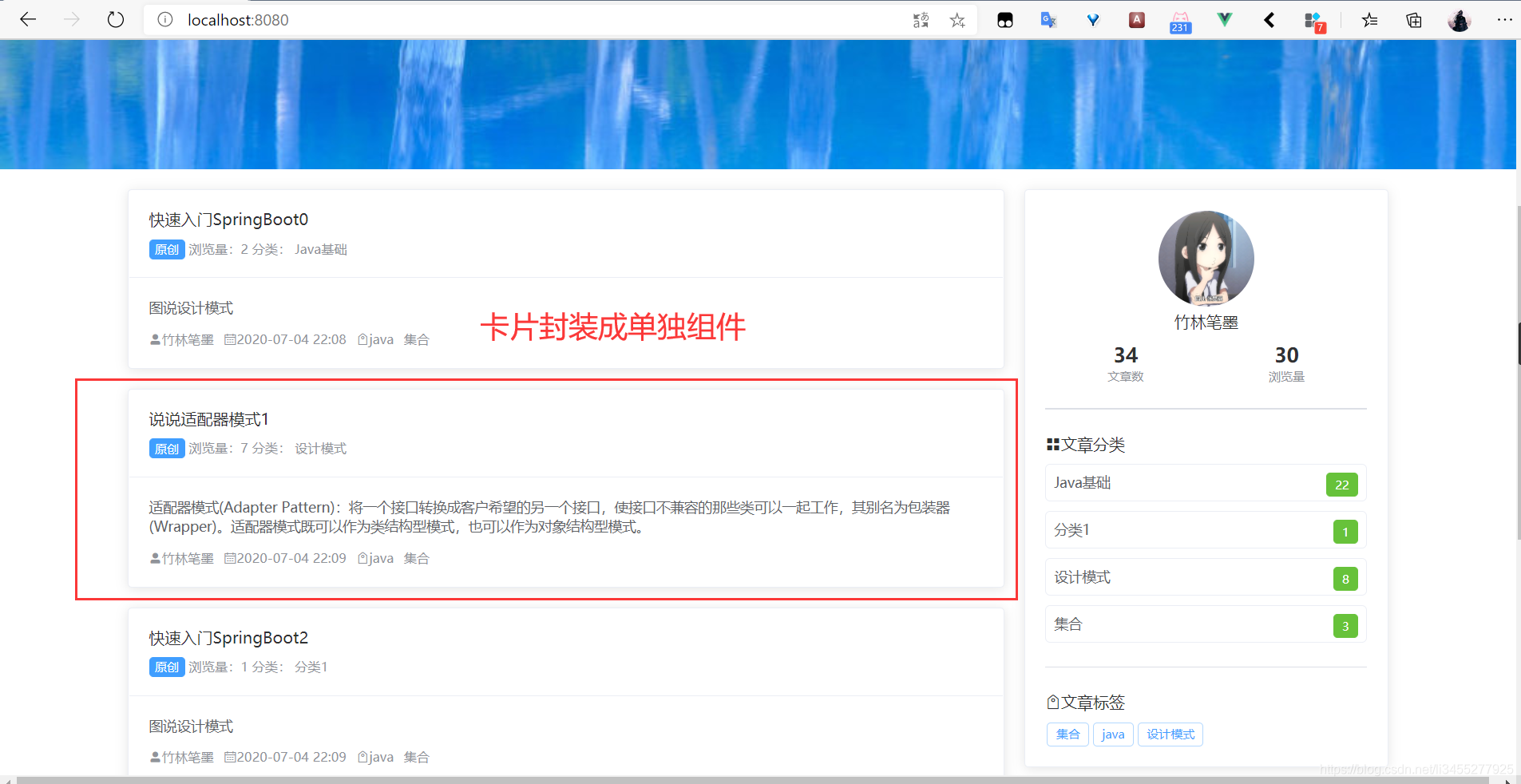Click the calendar icon before 2020-07-04 22:09
This screenshot has width=1521, height=784.
[230, 558]
